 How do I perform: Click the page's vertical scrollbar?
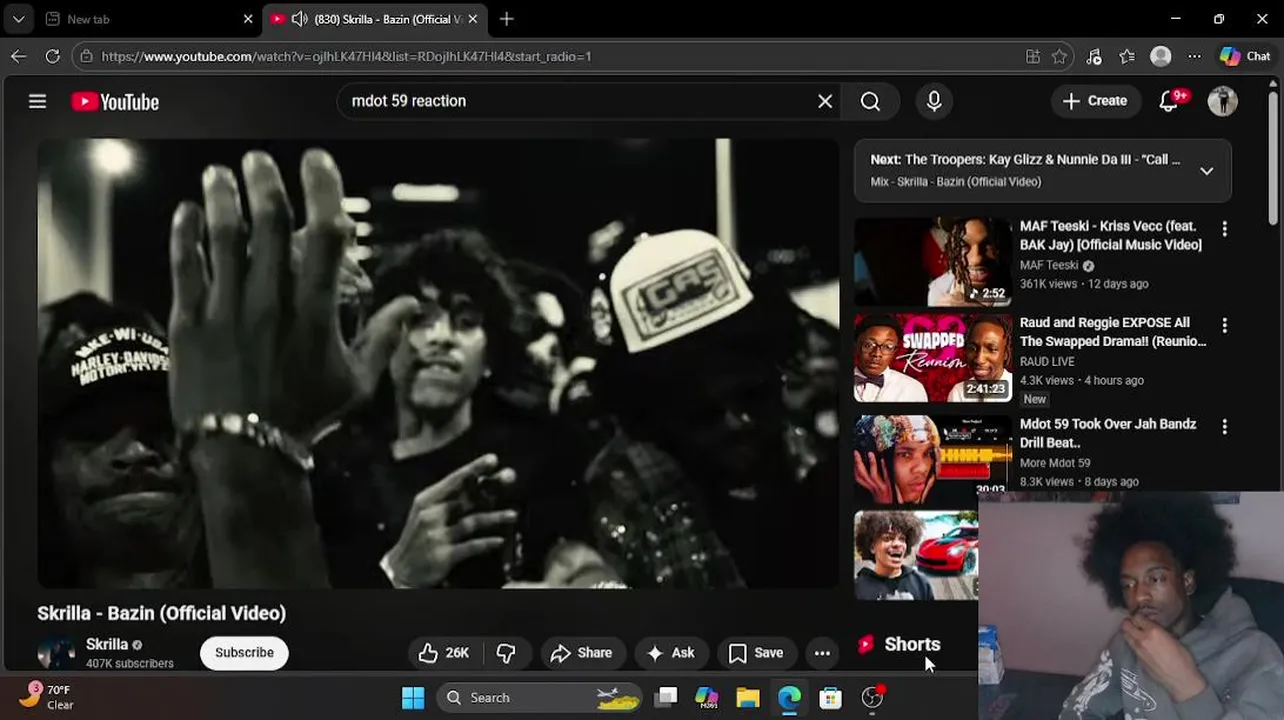pyautogui.click(x=1273, y=160)
